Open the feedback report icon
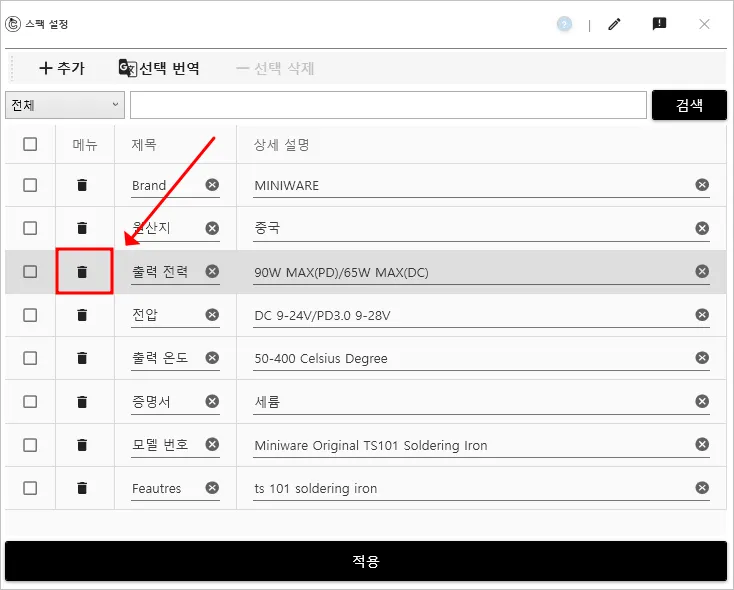This screenshot has height=590, width=734. 659,23
